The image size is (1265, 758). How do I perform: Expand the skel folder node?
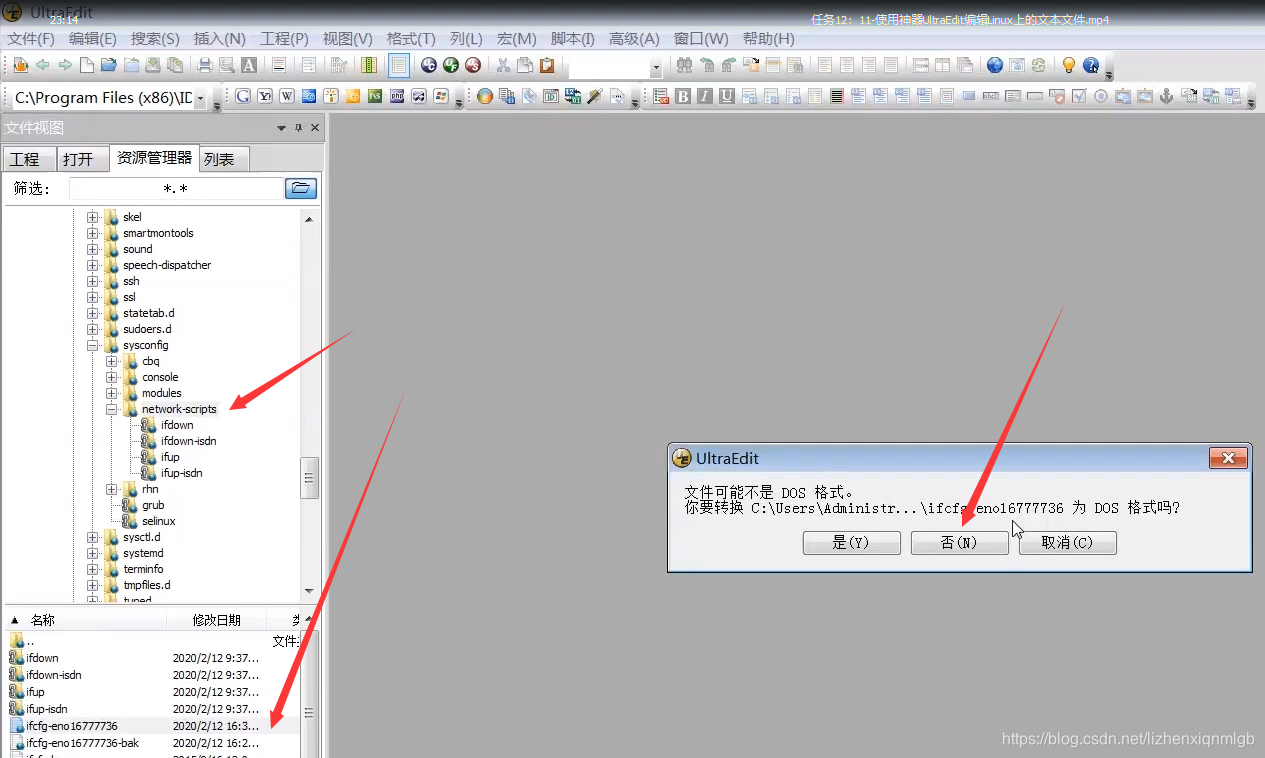click(93, 217)
